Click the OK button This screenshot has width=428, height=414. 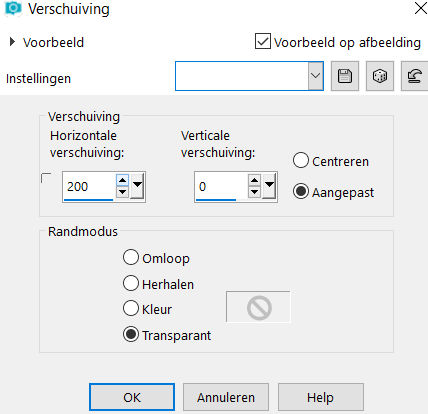132,397
